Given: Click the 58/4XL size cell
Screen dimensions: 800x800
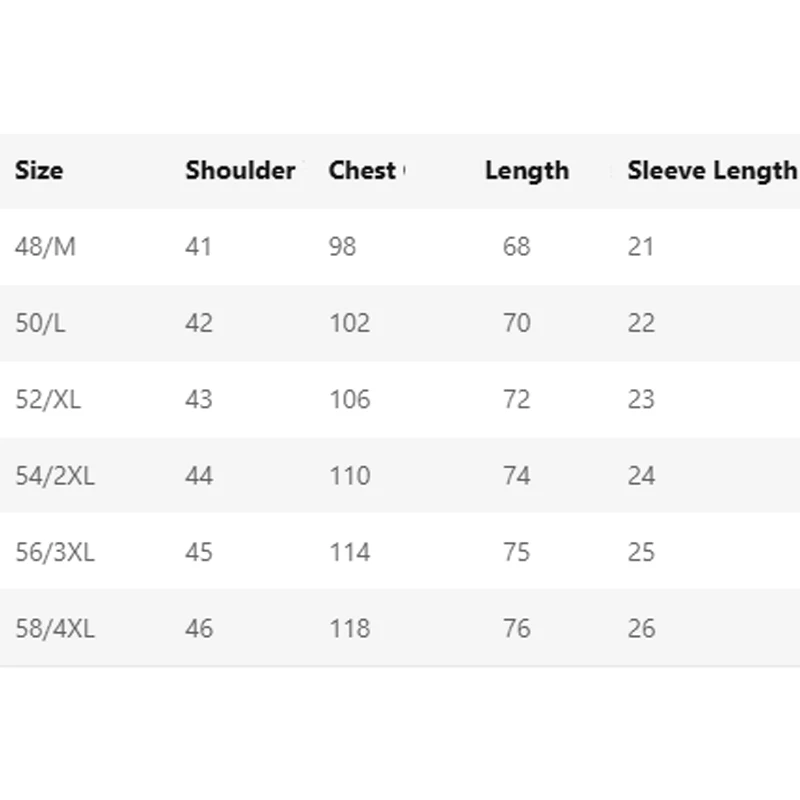Looking at the screenshot, I should (55, 628).
